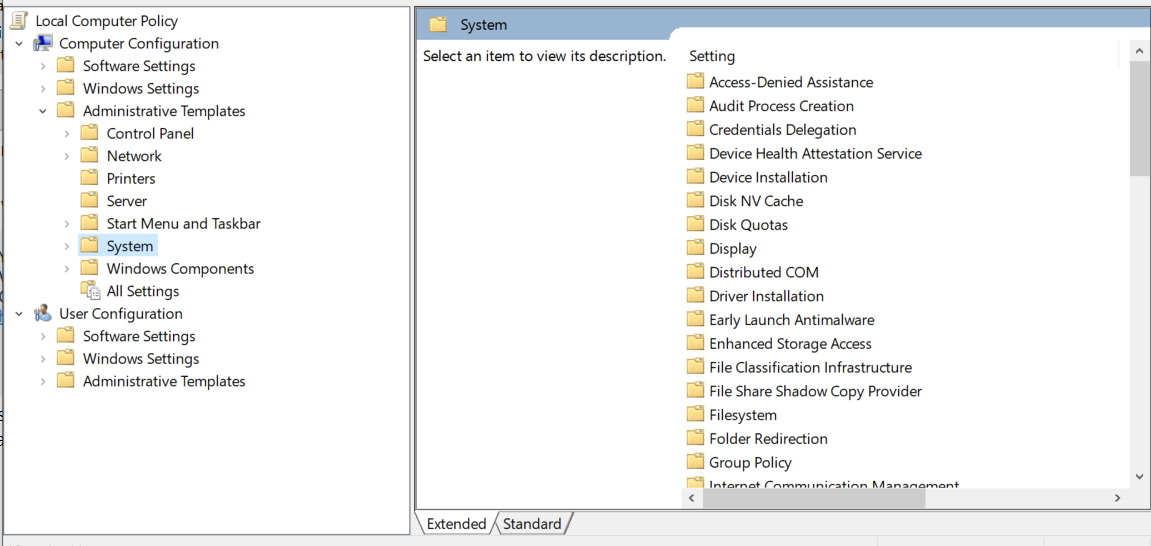The height and width of the screenshot is (546, 1151).
Task: Click the horizontal scrollbar thumb
Action: pos(814,498)
